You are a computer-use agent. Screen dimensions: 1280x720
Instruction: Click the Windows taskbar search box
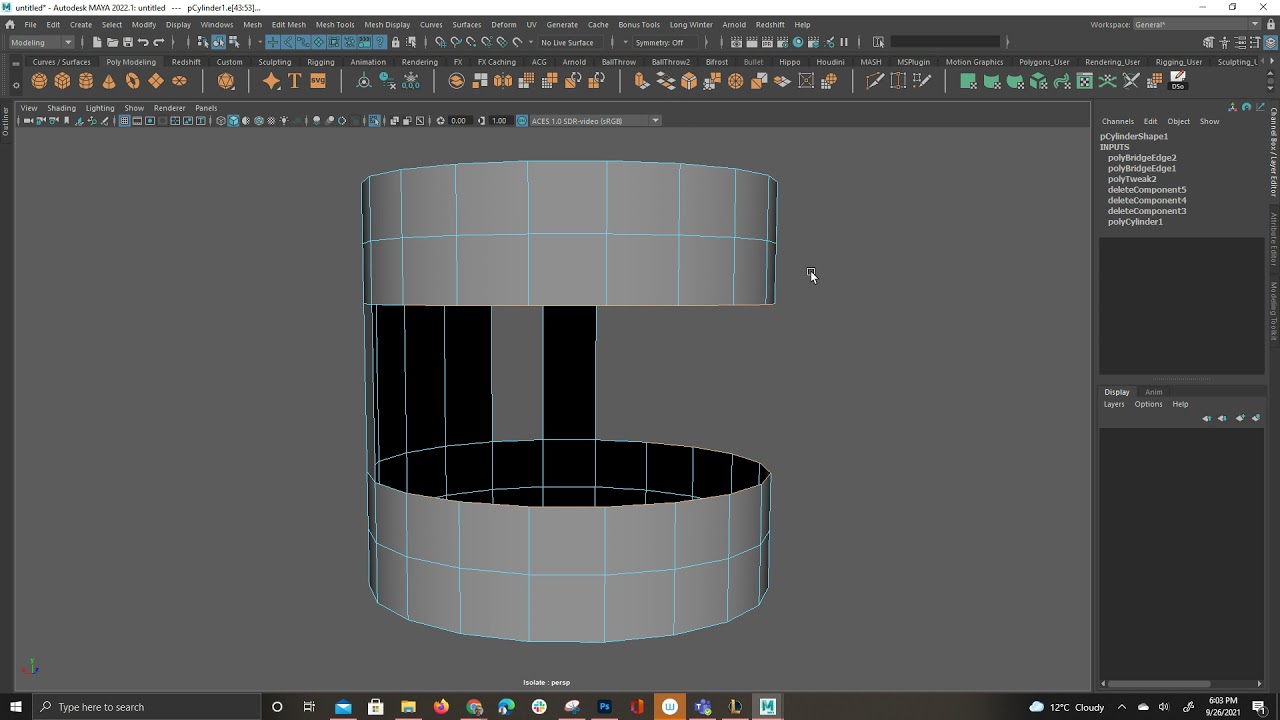click(145, 707)
